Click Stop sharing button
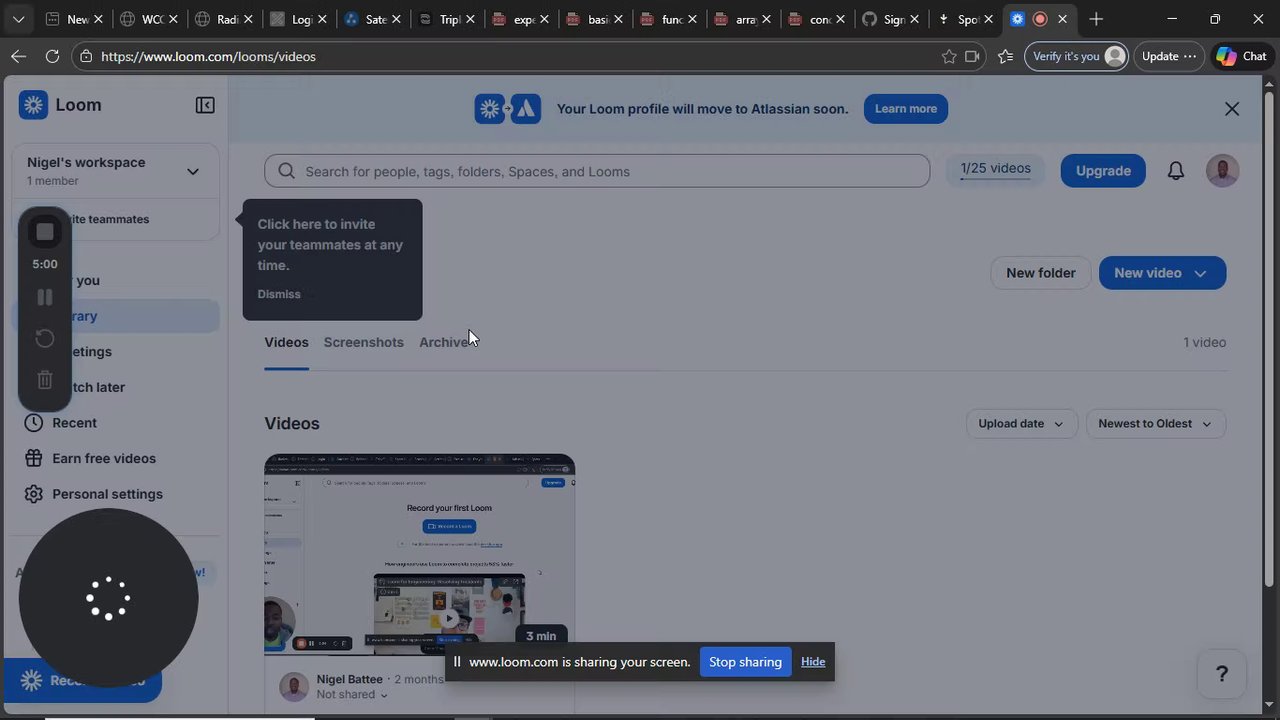The image size is (1280, 720). [x=745, y=662]
